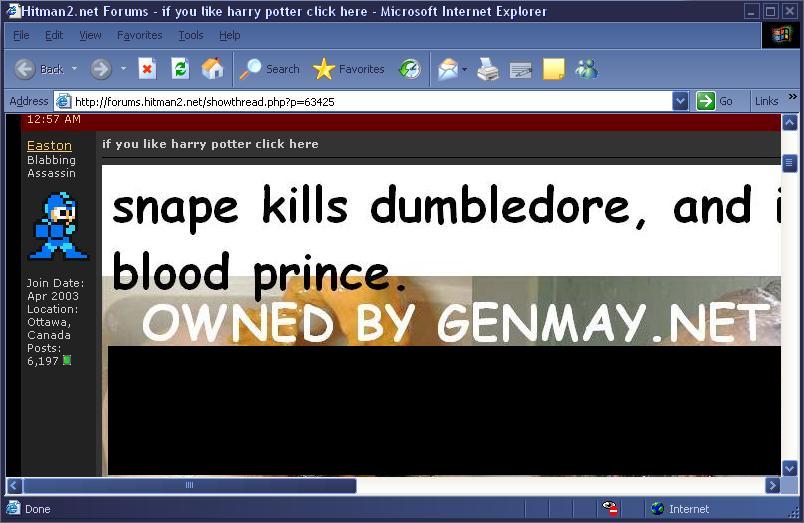Open the Favorites pane
804x523 pixels.
[349, 69]
